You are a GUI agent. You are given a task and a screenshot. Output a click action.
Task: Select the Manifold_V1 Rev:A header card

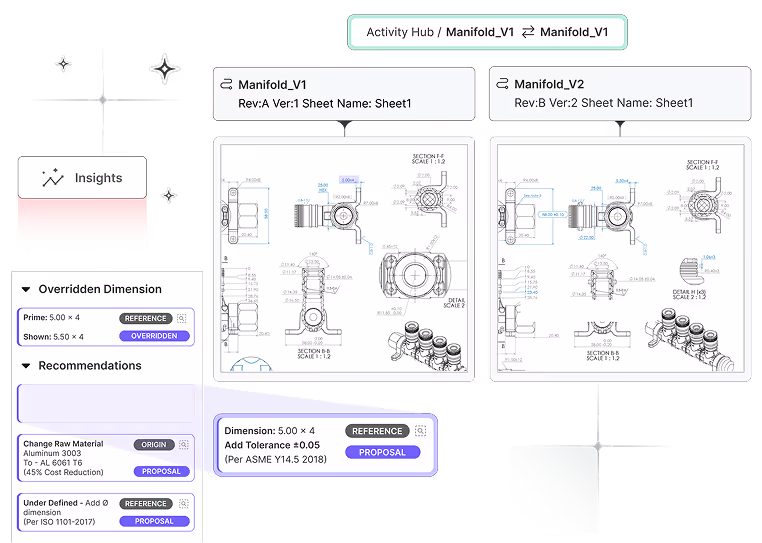(x=344, y=94)
